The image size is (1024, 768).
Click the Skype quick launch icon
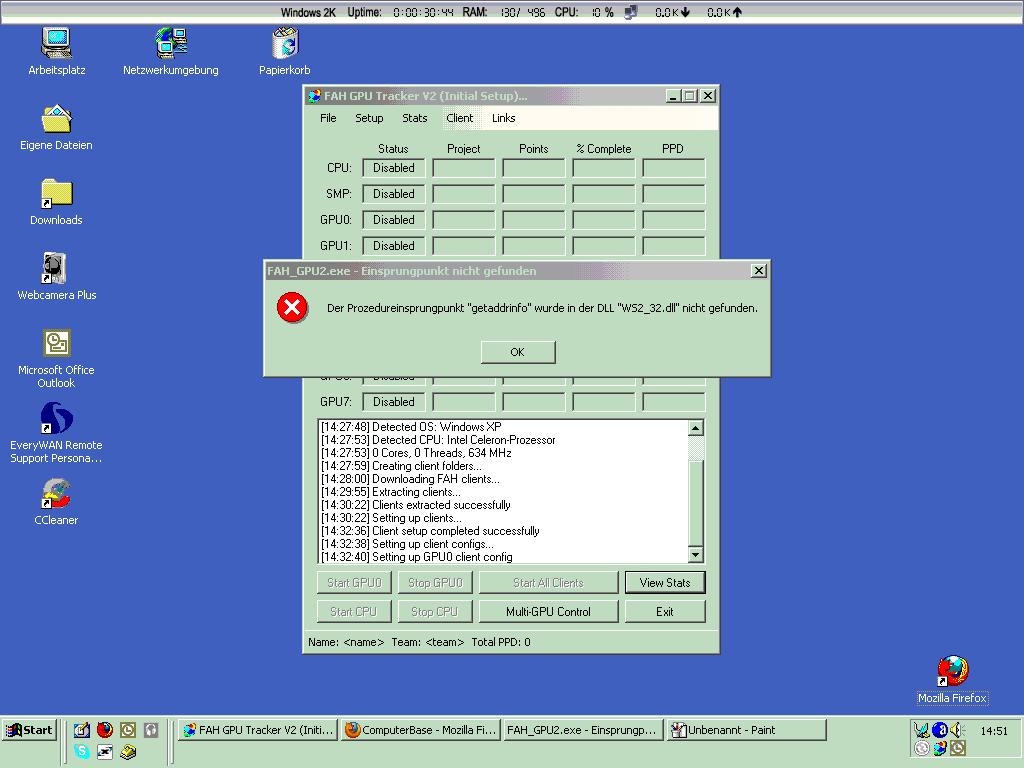[x=82, y=752]
